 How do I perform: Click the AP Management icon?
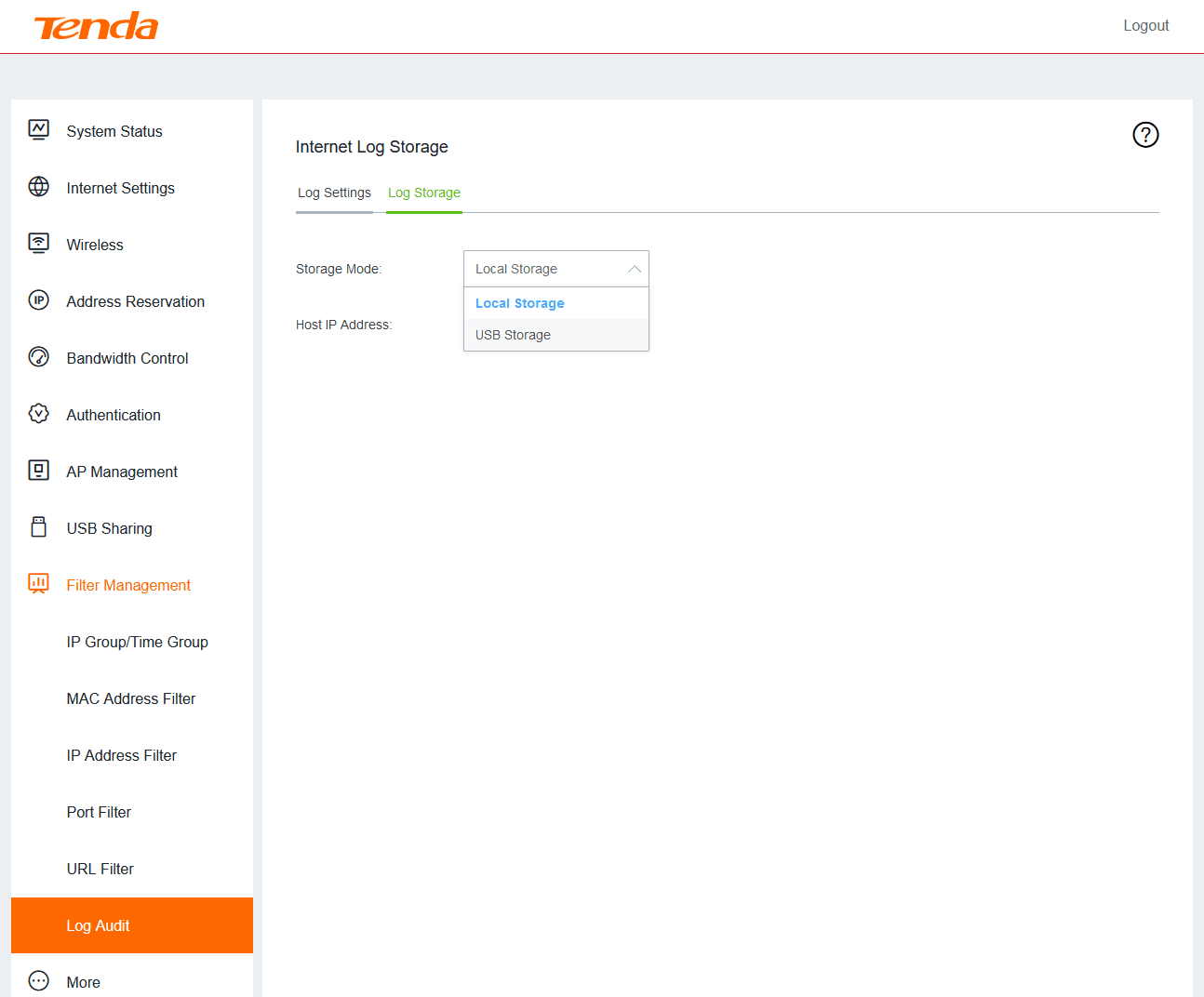click(x=38, y=471)
